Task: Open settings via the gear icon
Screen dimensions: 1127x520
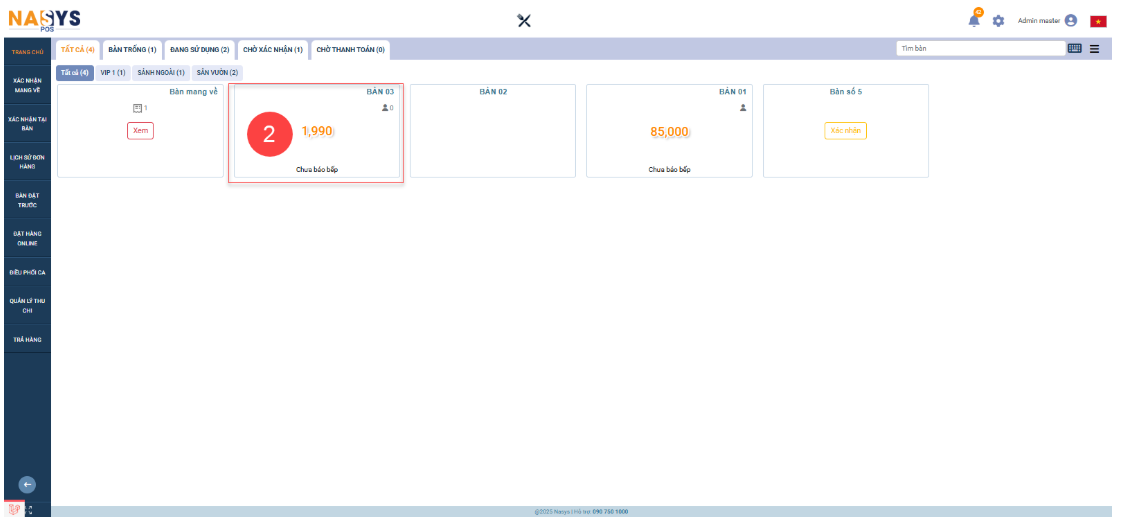Action: coord(997,21)
